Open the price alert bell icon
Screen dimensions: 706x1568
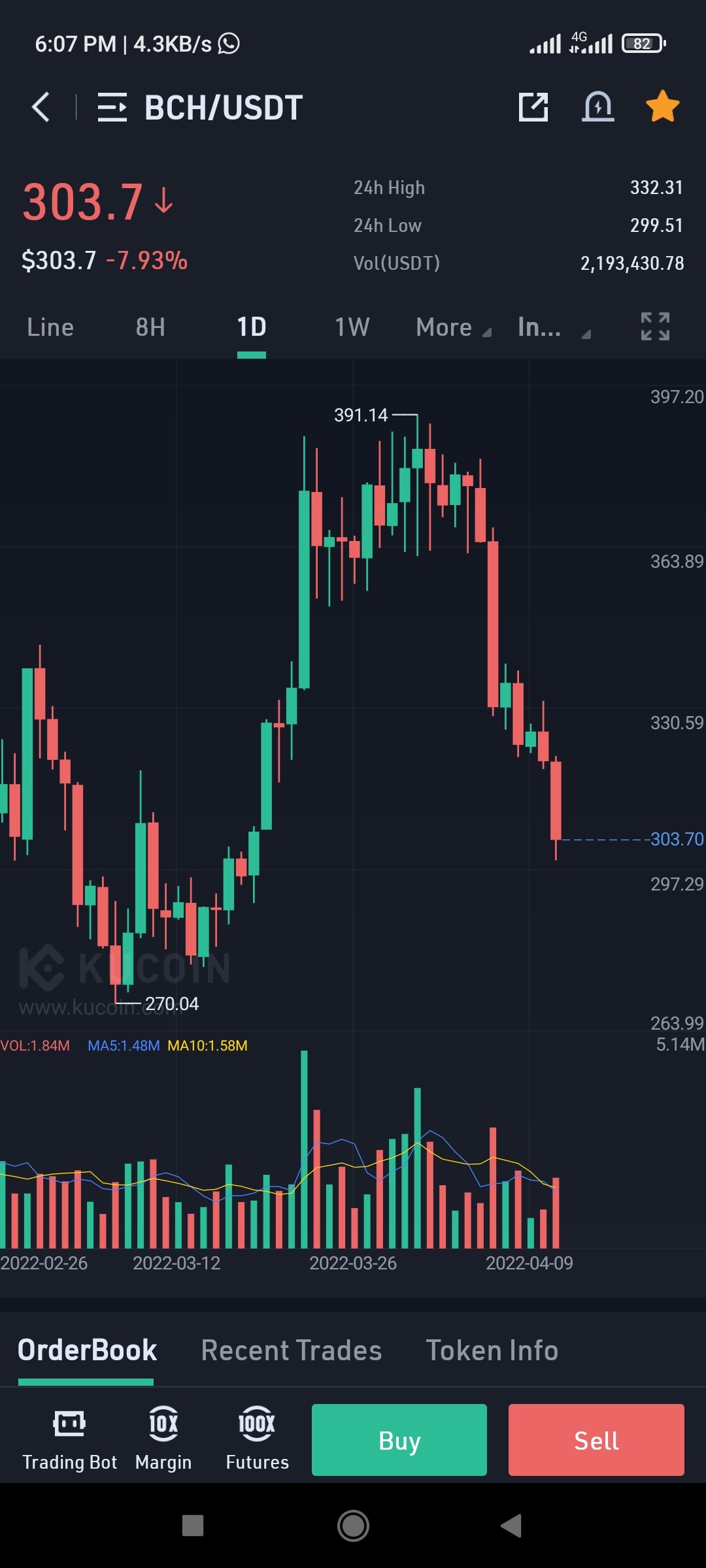point(598,107)
